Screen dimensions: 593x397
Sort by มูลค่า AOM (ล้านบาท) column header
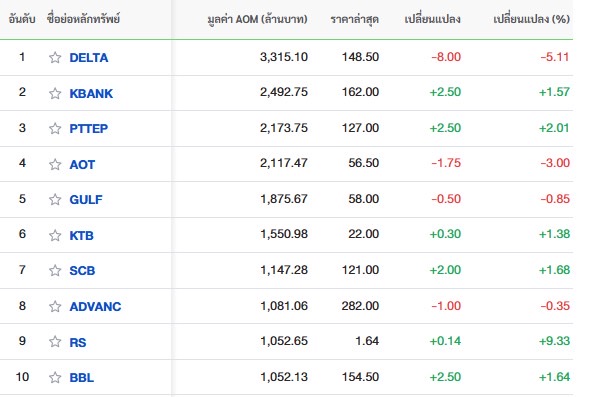click(x=257, y=19)
